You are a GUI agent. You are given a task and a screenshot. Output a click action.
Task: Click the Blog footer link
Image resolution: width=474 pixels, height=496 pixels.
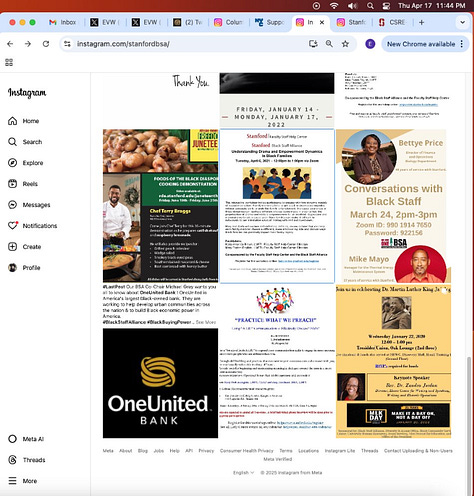(143, 451)
